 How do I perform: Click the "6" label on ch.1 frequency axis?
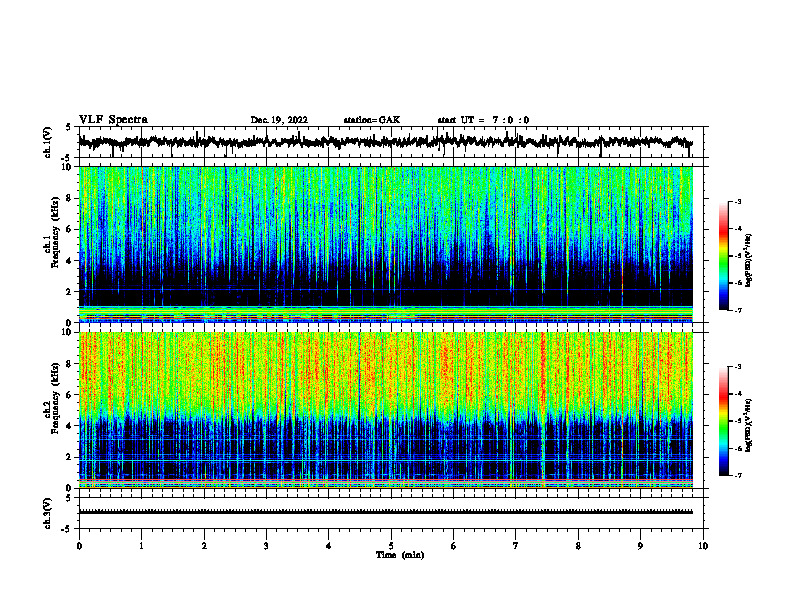[x=70, y=229]
